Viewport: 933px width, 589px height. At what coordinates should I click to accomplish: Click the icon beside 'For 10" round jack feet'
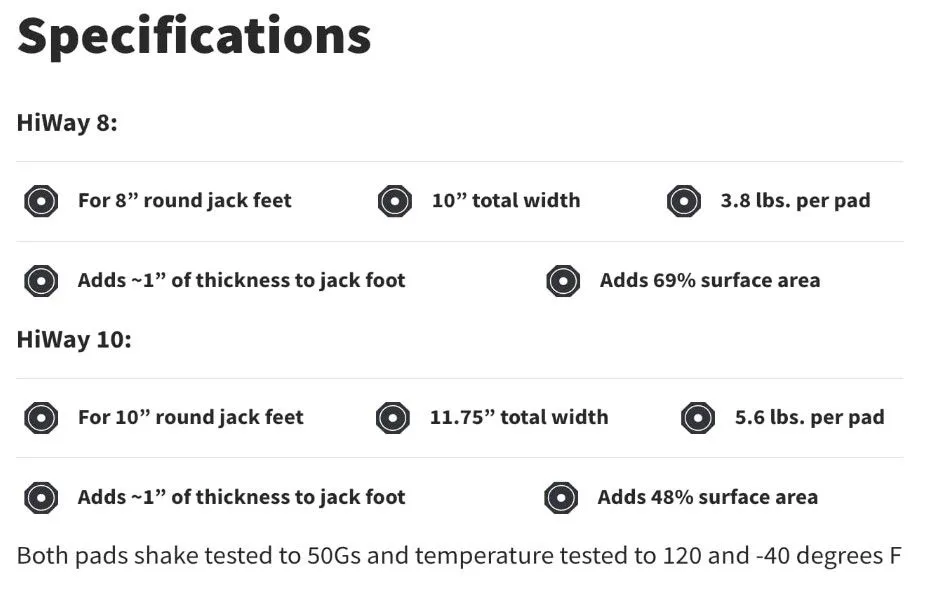coord(41,417)
